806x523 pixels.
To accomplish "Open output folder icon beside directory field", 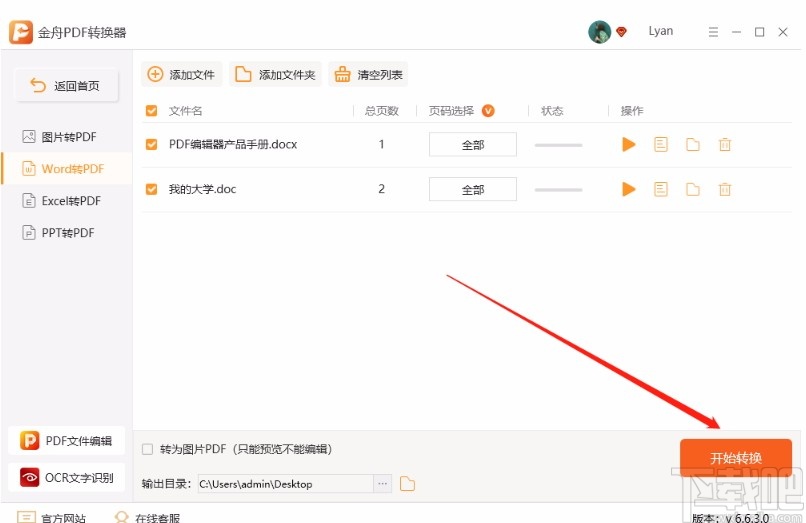I will point(407,484).
